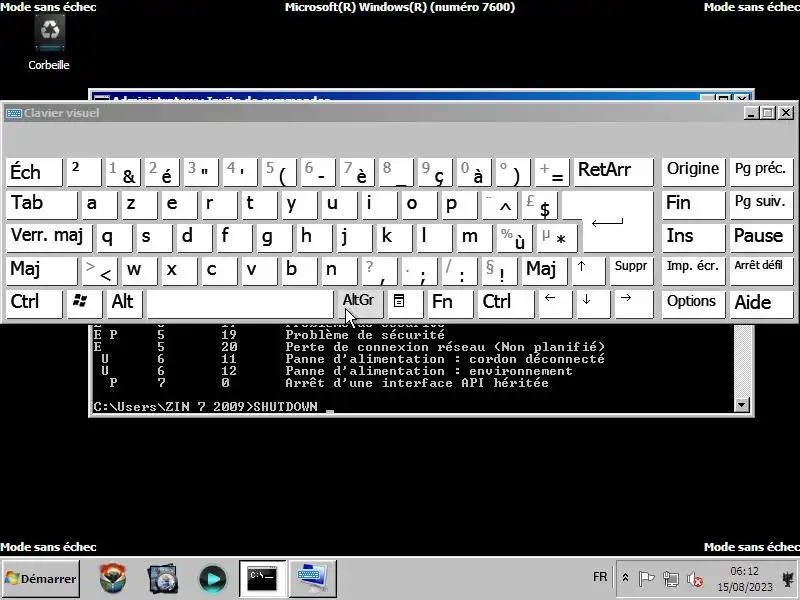The height and width of the screenshot is (600, 800).
Task: Click the Pause key
Action: pyautogui.click(x=761, y=237)
